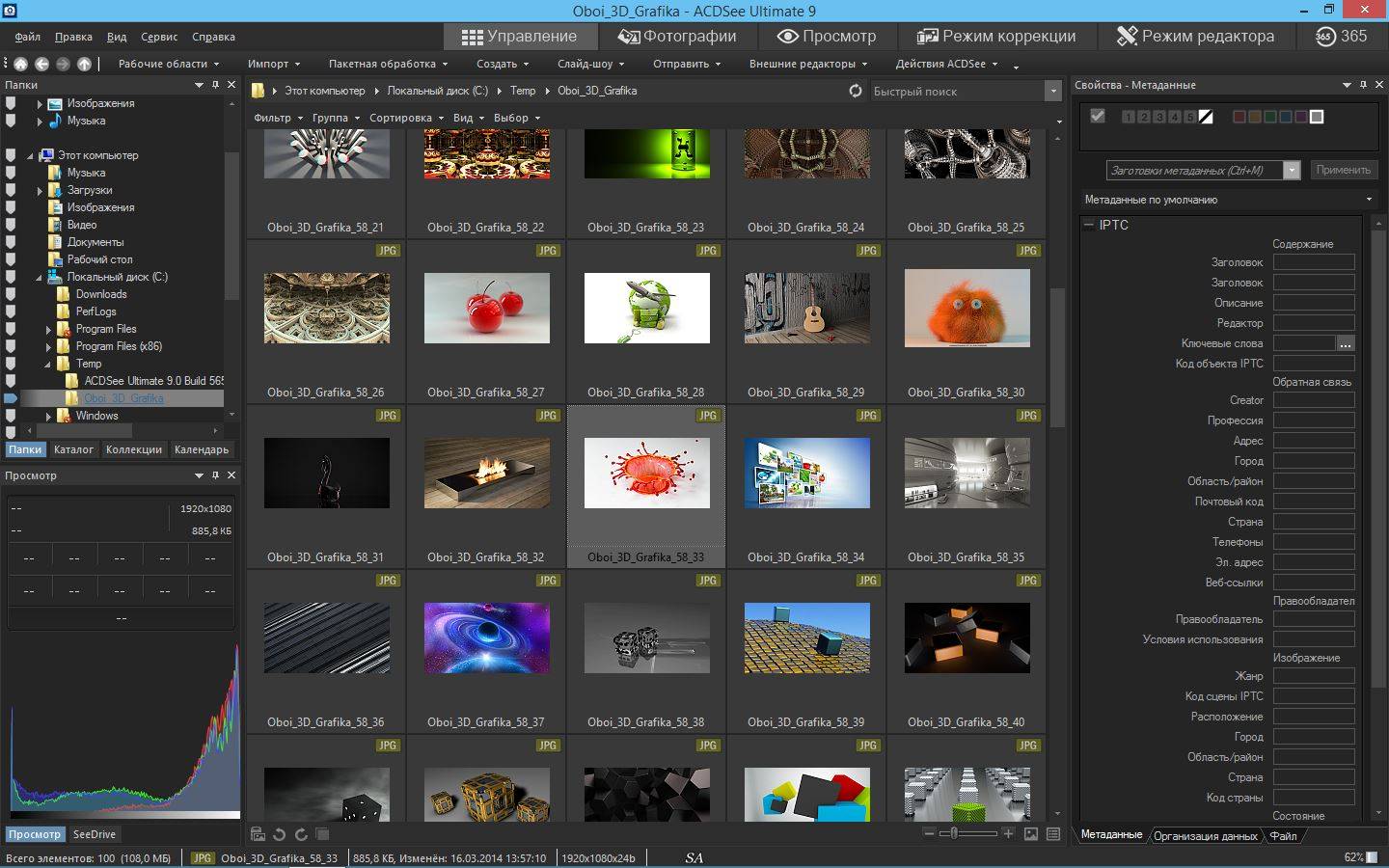
Task: Navigate back with the left arrow icon
Action: [41, 64]
